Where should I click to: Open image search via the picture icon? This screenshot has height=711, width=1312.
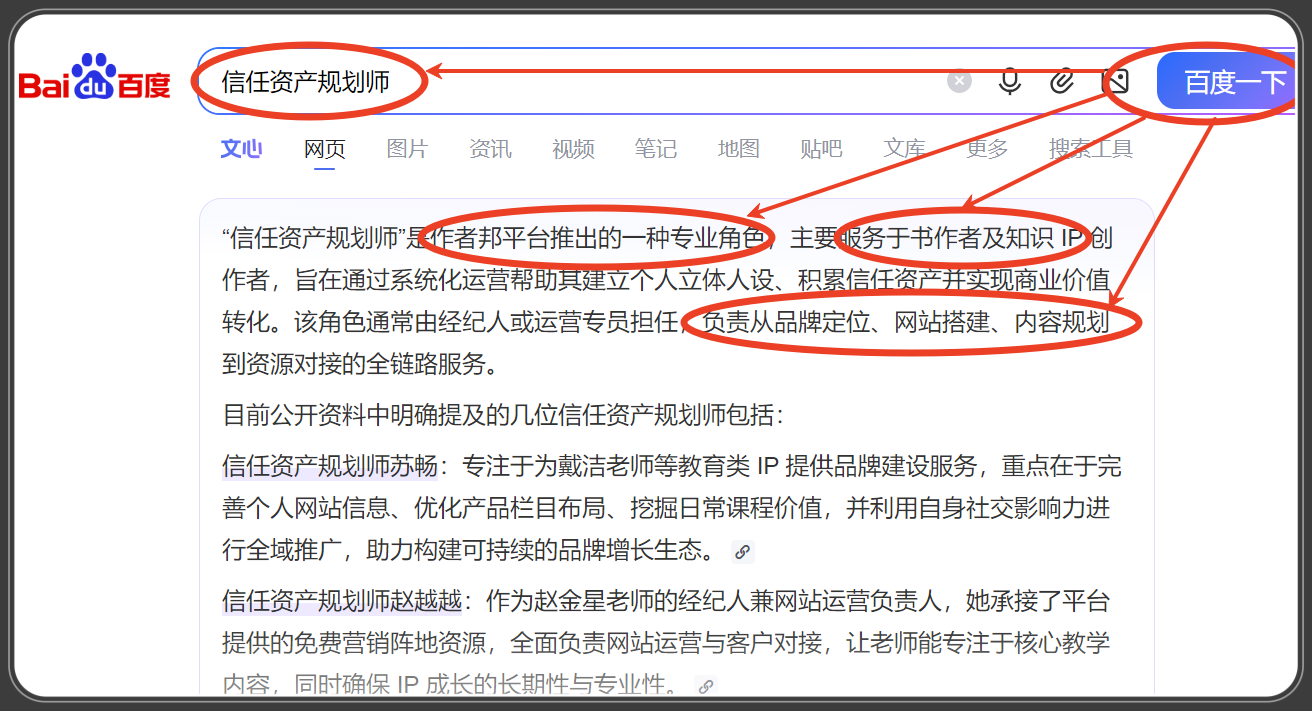(x=1116, y=81)
